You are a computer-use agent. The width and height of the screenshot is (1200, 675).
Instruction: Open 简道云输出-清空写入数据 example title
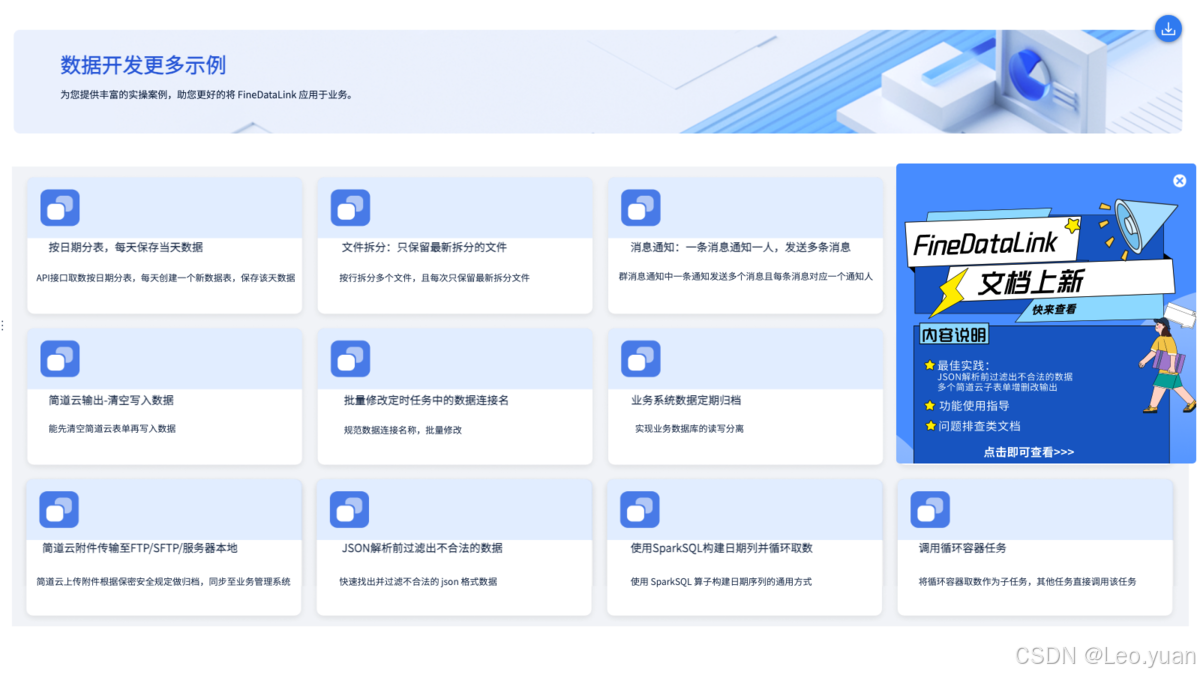(x=111, y=400)
